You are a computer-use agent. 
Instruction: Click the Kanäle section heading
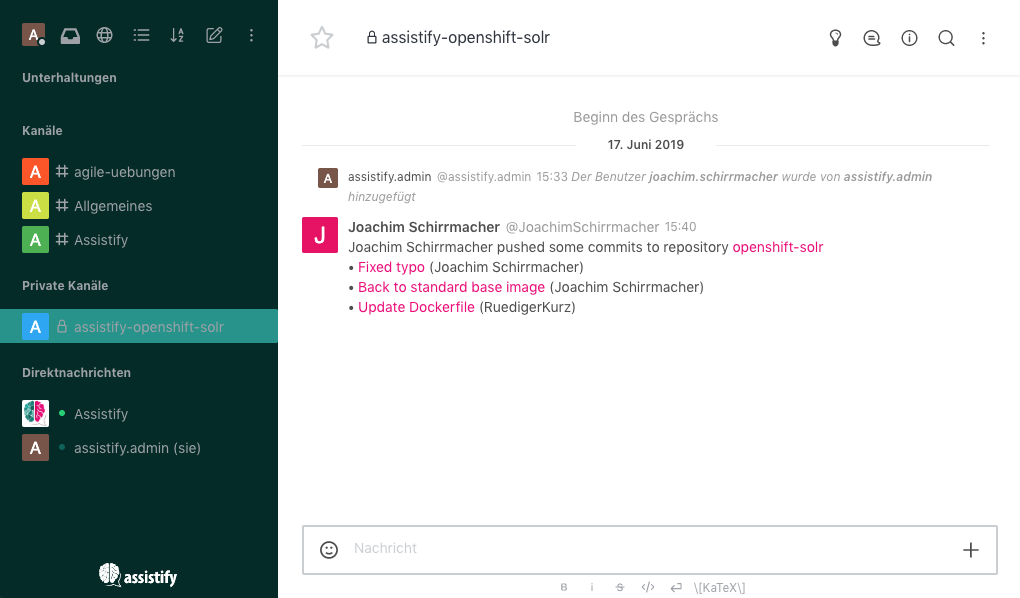click(42, 131)
